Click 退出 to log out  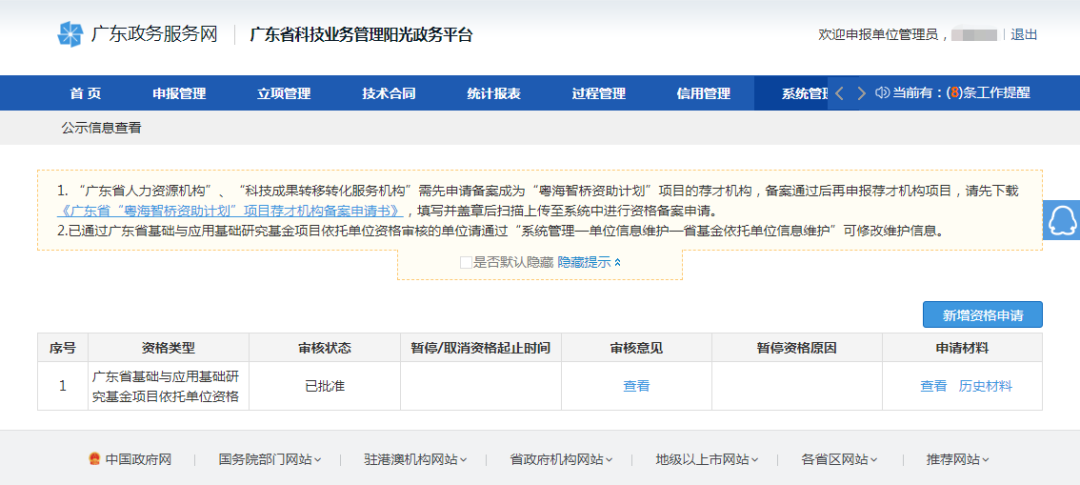1024,35
